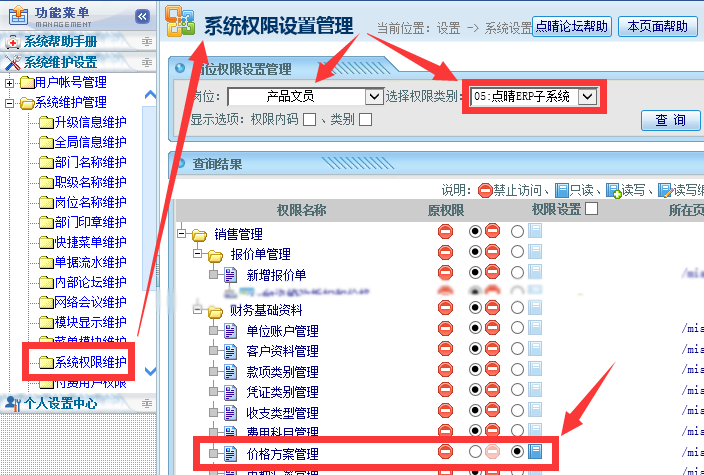This screenshot has width=704, height=475.
Task: Open the 个人设置中心 menu section
Action: pos(60,403)
